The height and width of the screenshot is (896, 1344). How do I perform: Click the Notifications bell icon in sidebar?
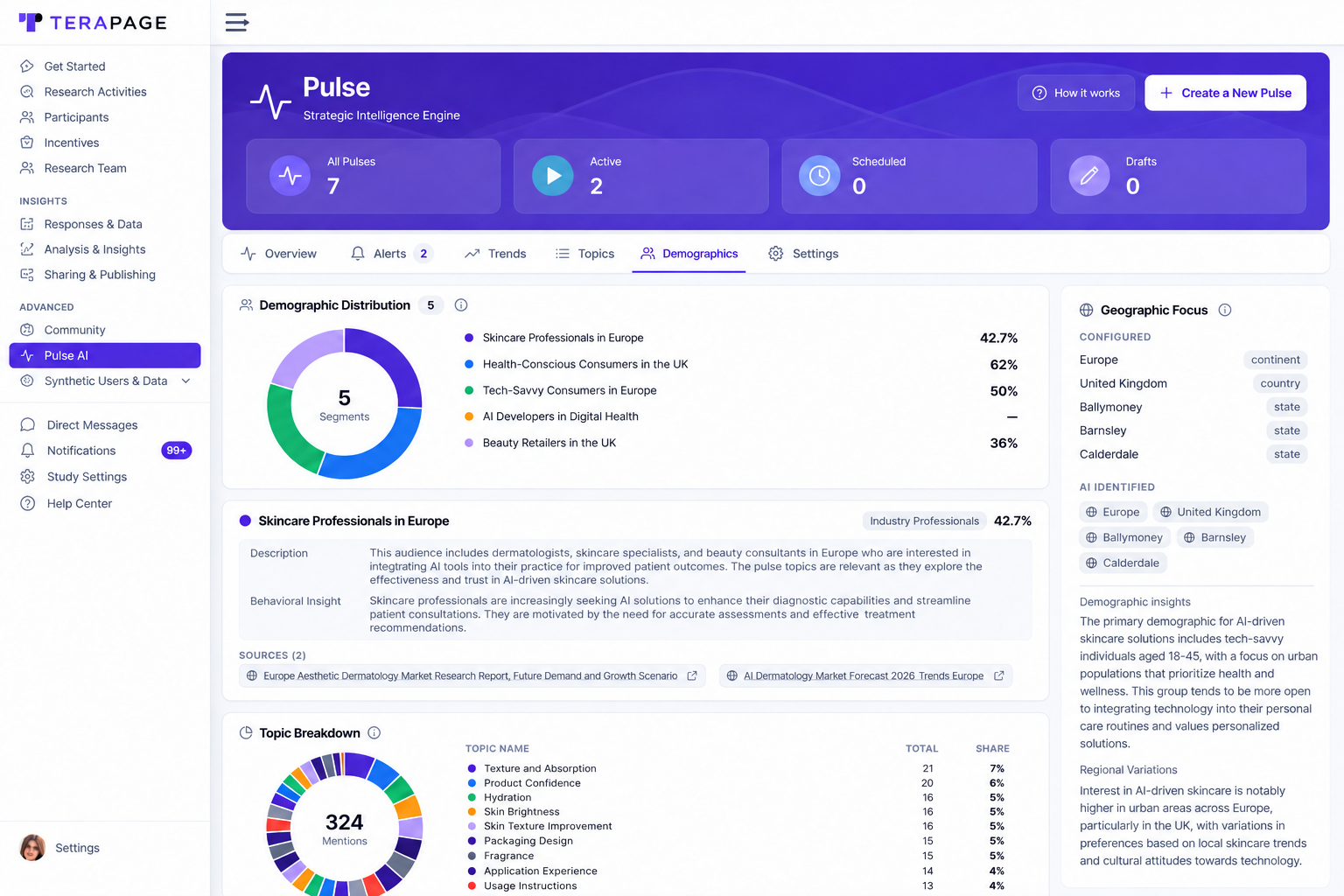pos(28,451)
